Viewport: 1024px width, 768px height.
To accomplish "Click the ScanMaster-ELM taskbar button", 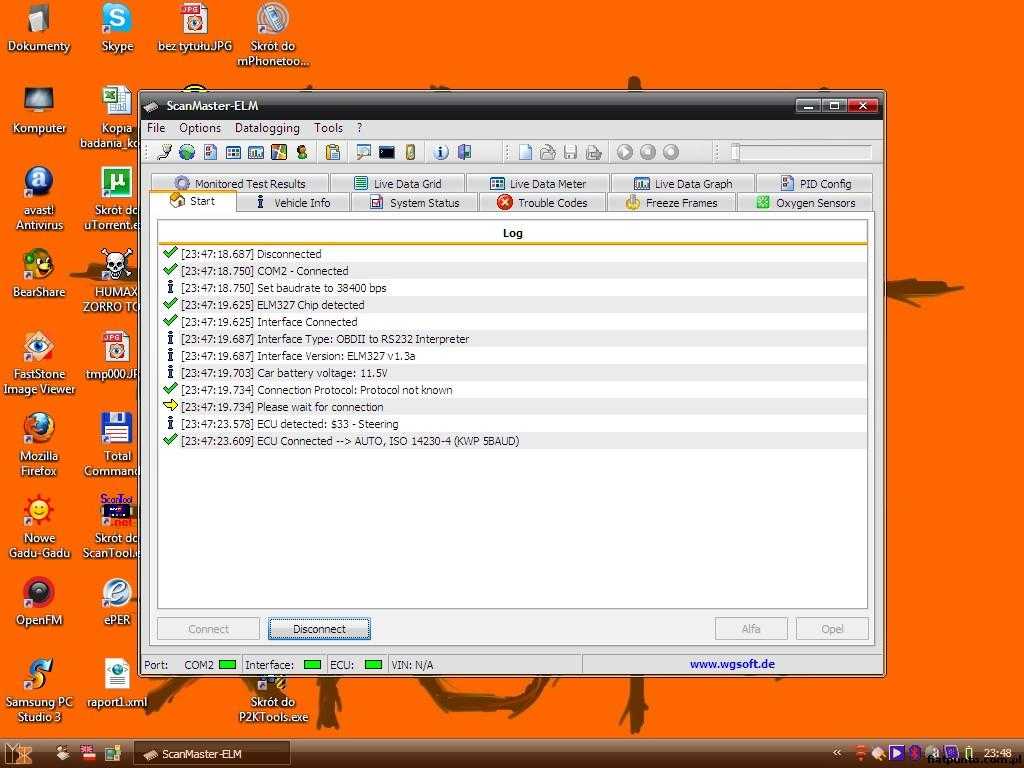I will (212, 754).
